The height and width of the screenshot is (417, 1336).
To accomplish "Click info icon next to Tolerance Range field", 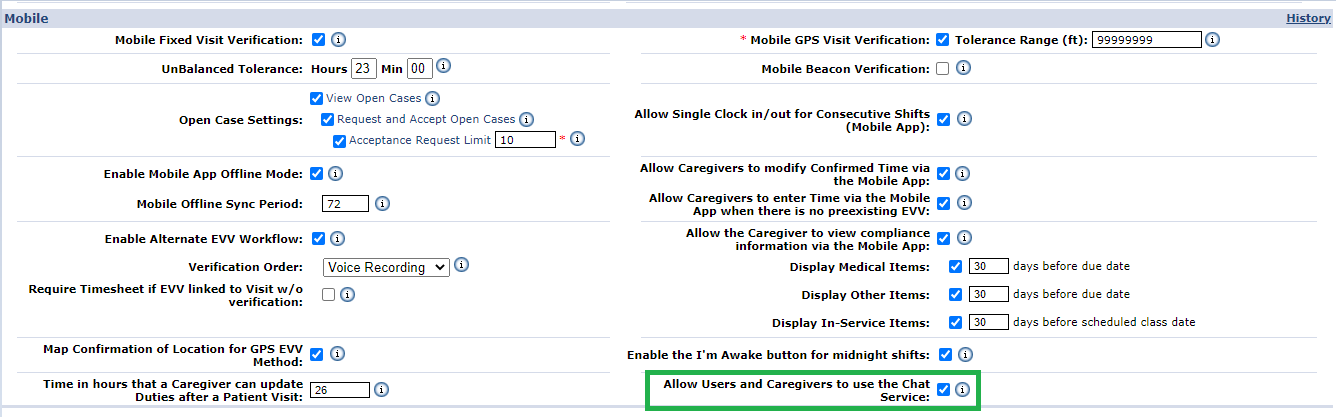I will point(1212,40).
